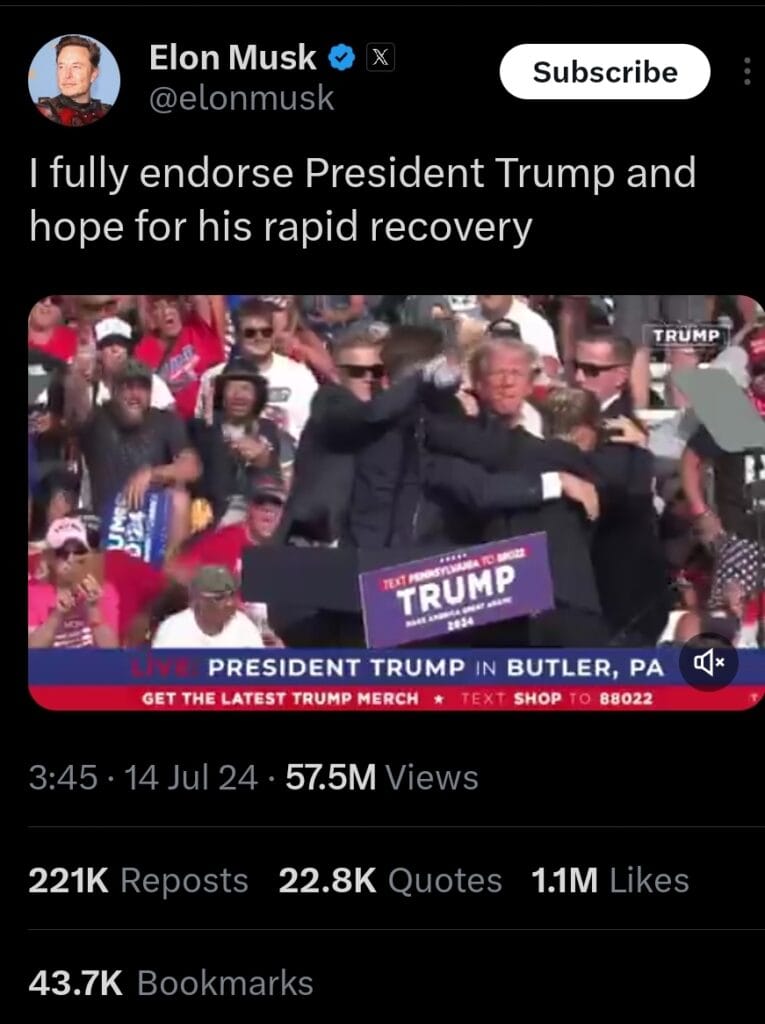This screenshot has height=1024, width=765.
Task: View the 1.1M Likes list
Action: pos(610,880)
